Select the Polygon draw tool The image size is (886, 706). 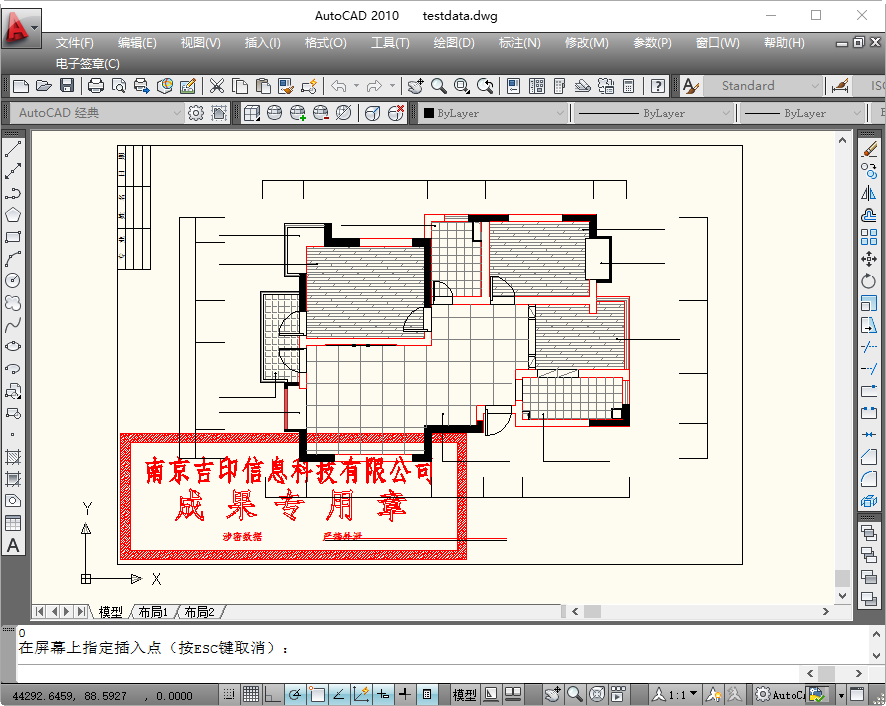[13, 215]
